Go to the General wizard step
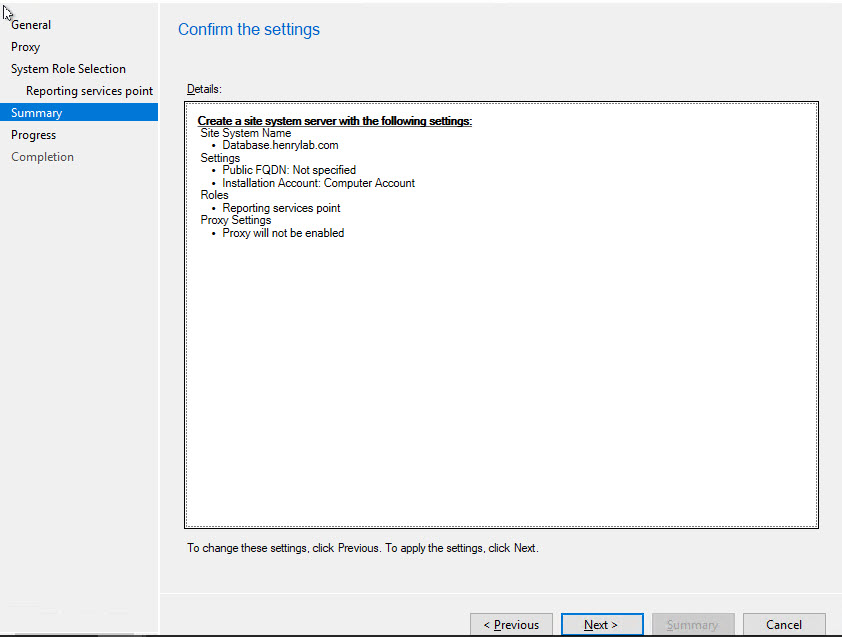This screenshot has width=842, height=637. pyautogui.click(x=31, y=25)
